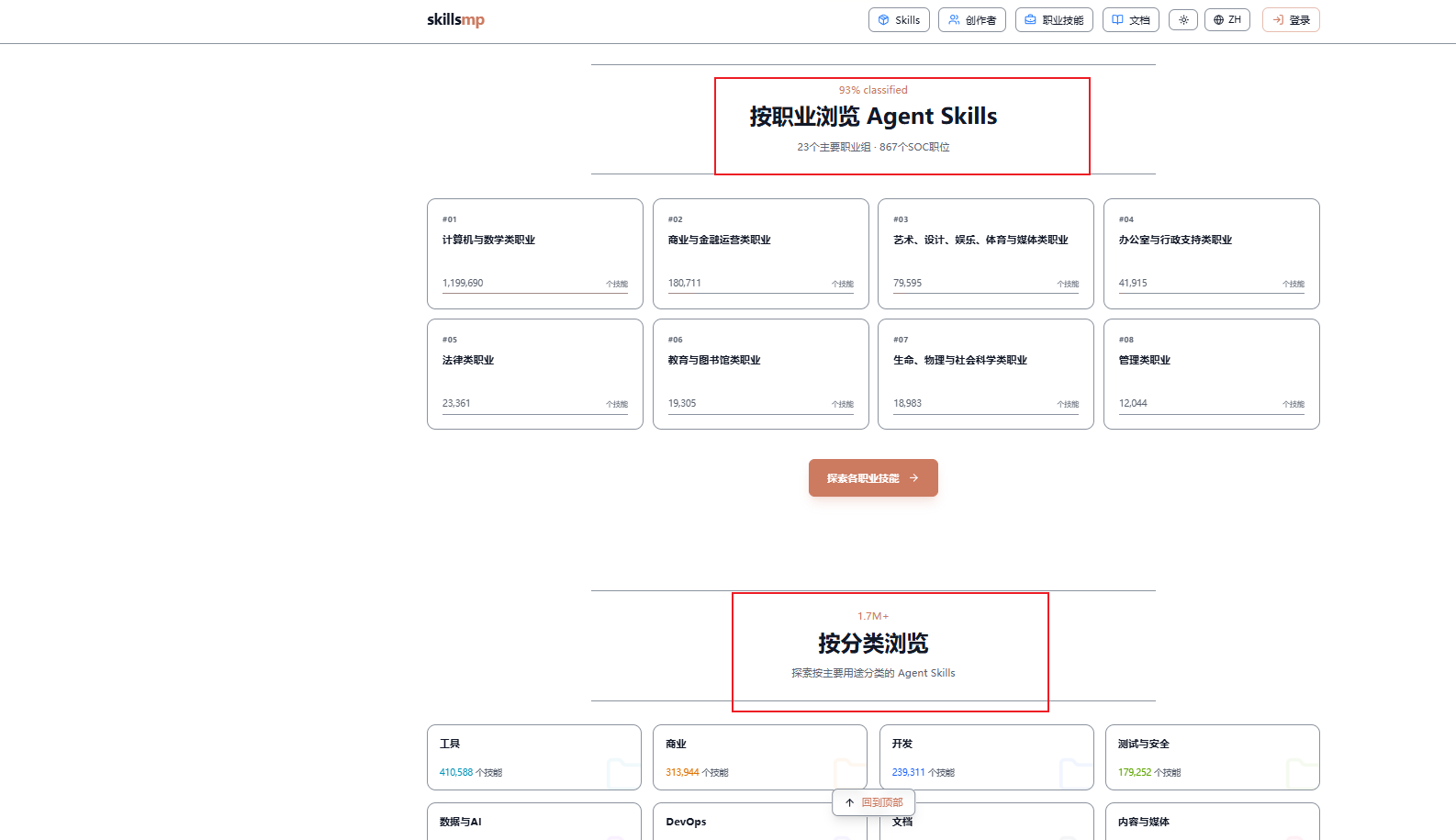The width and height of the screenshot is (1456, 840).
Task: Toggle the light/dark theme sun icon
Action: point(1183,19)
